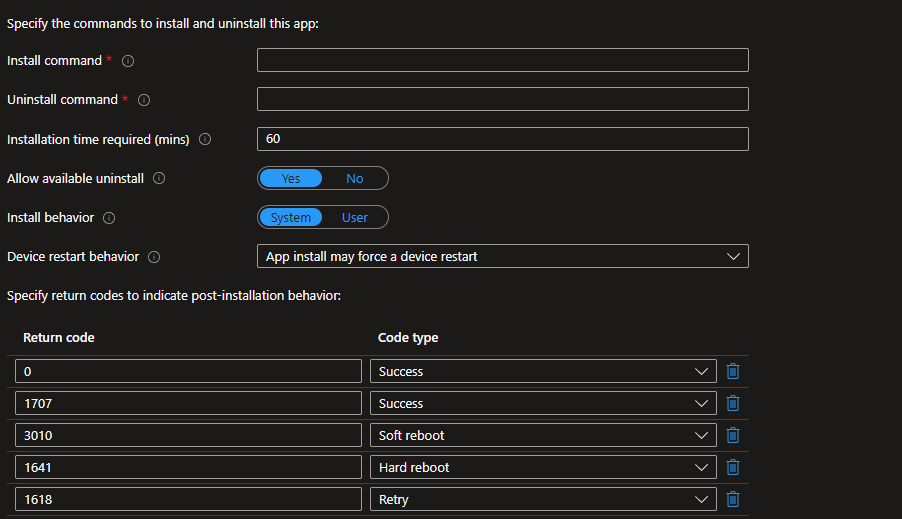This screenshot has width=902, height=519.
Task: Click the return code 3010 input field
Action: (x=188, y=436)
